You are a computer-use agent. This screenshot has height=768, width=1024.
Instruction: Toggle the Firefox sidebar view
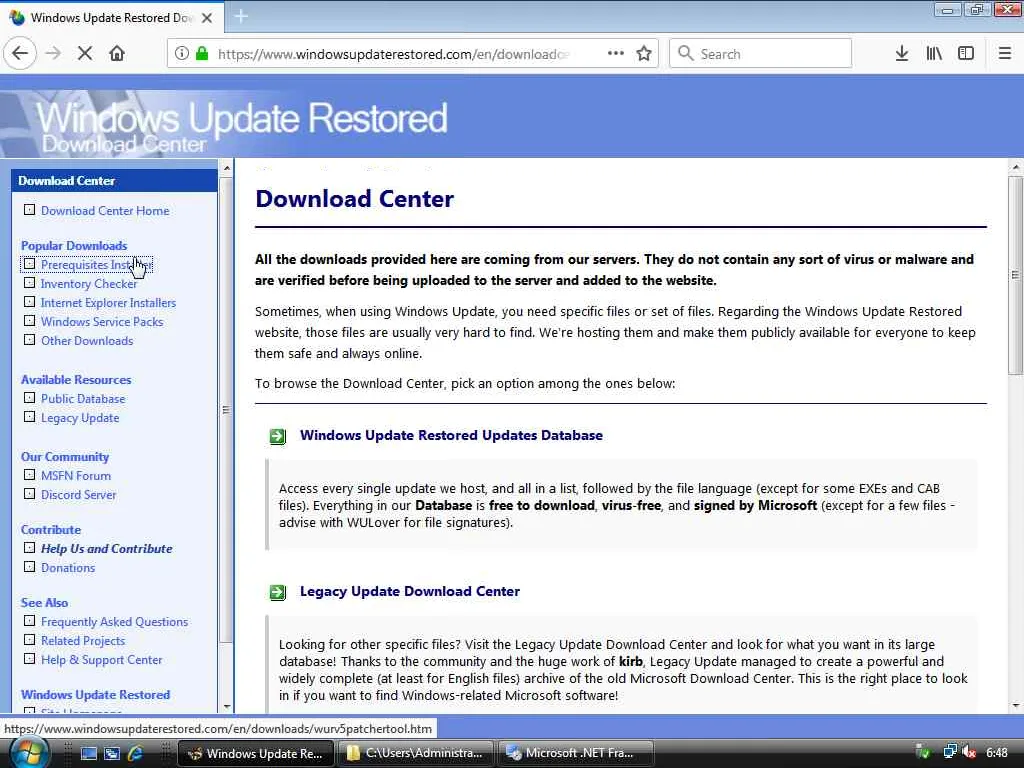point(966,54)
